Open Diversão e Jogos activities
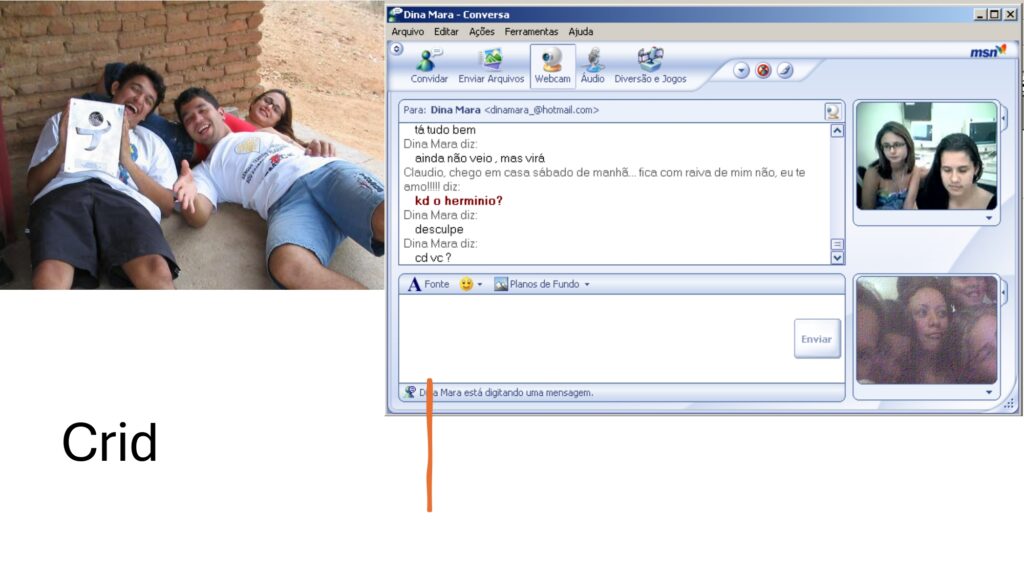The image size is (1024, 576). 650,61
